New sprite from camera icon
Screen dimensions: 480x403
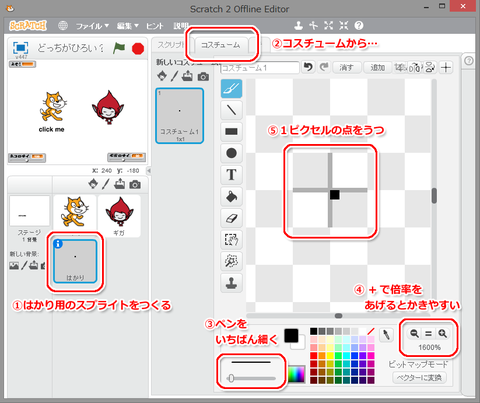[135, 184]
